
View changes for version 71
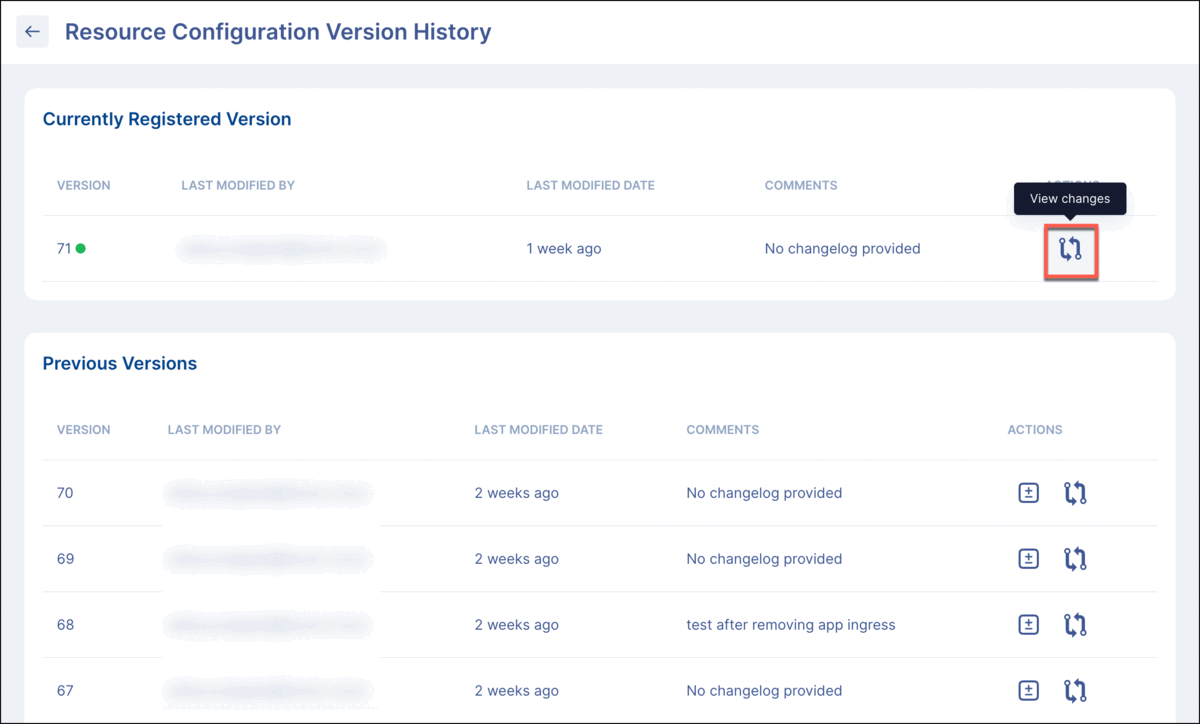[1071, 249]
